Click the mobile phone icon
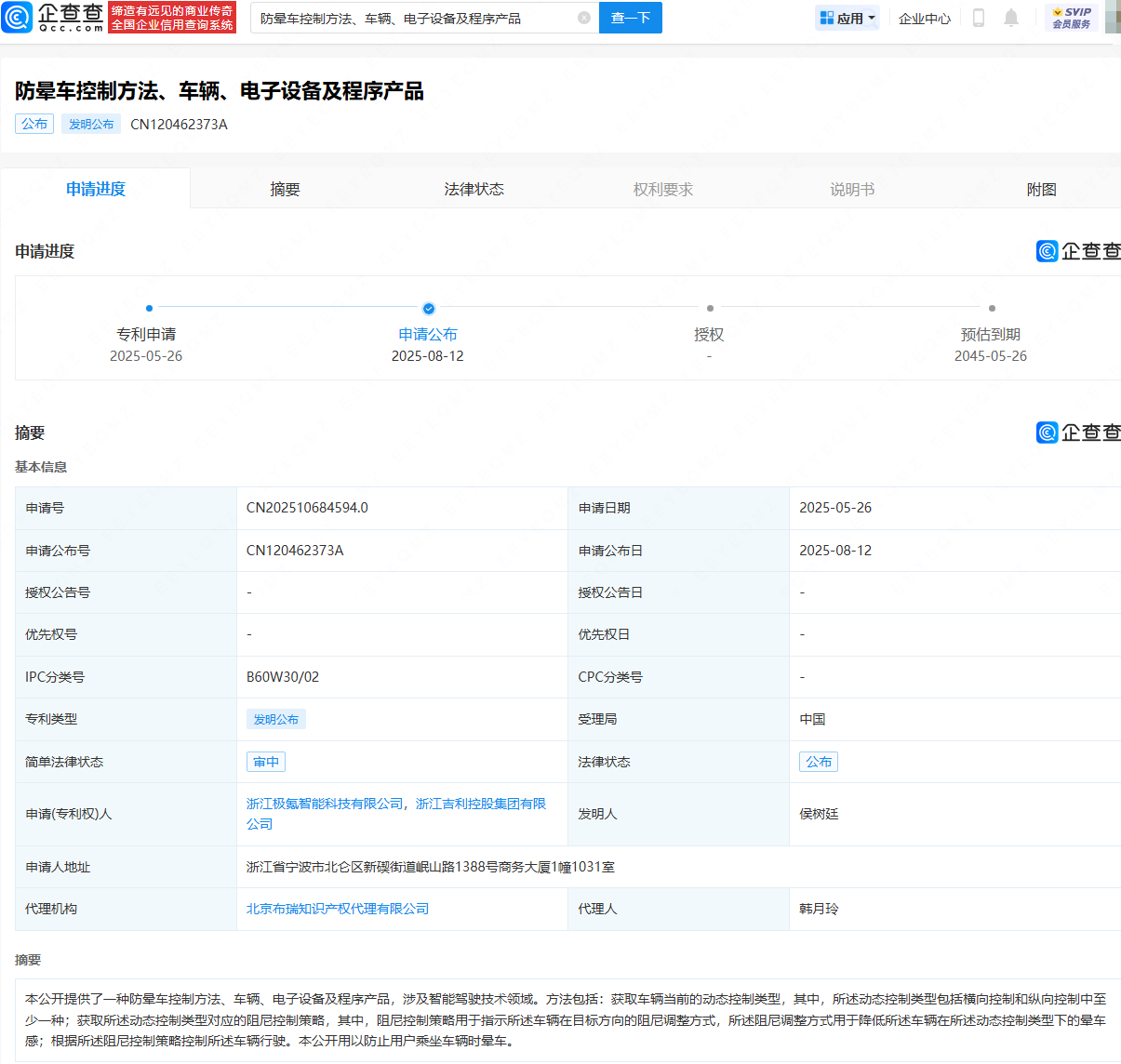The image size is (1121, 1064). pos(979,18)
